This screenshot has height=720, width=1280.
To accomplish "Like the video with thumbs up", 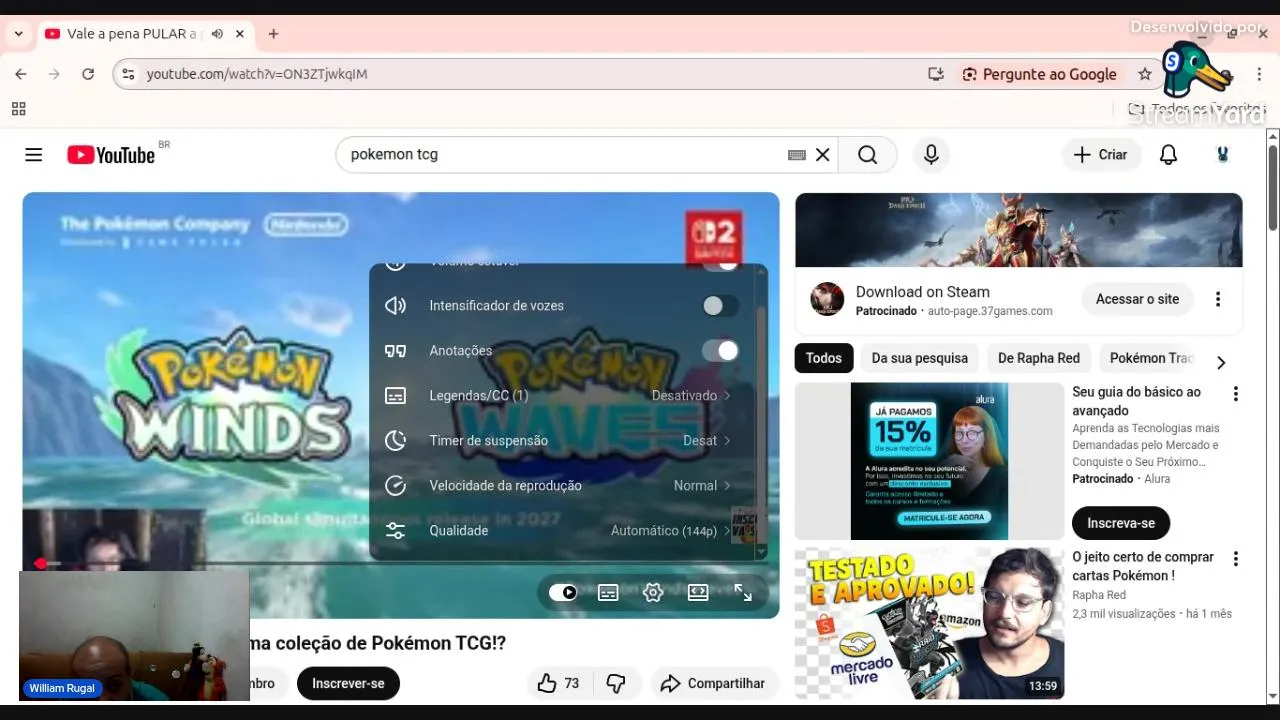I will [x=559, y=683].
